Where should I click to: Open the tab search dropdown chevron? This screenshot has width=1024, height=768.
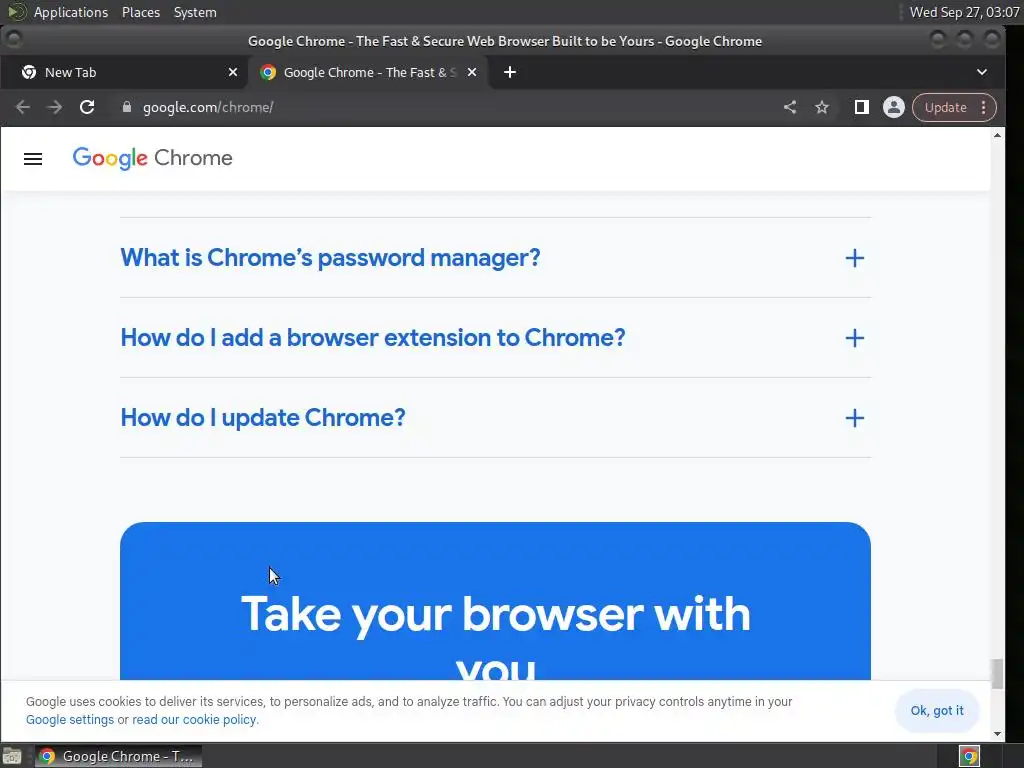tap(982, 72)
